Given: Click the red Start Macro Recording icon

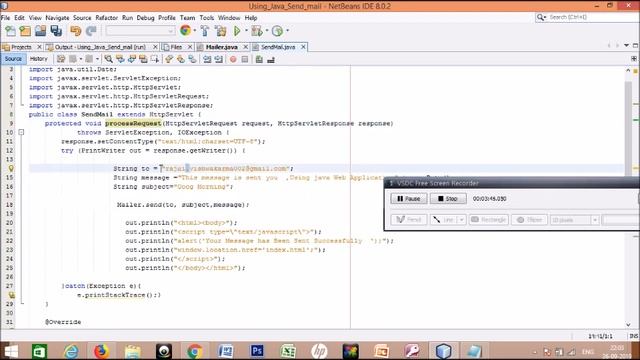Looking at the screenshot, I should click(x=233, y=60).
